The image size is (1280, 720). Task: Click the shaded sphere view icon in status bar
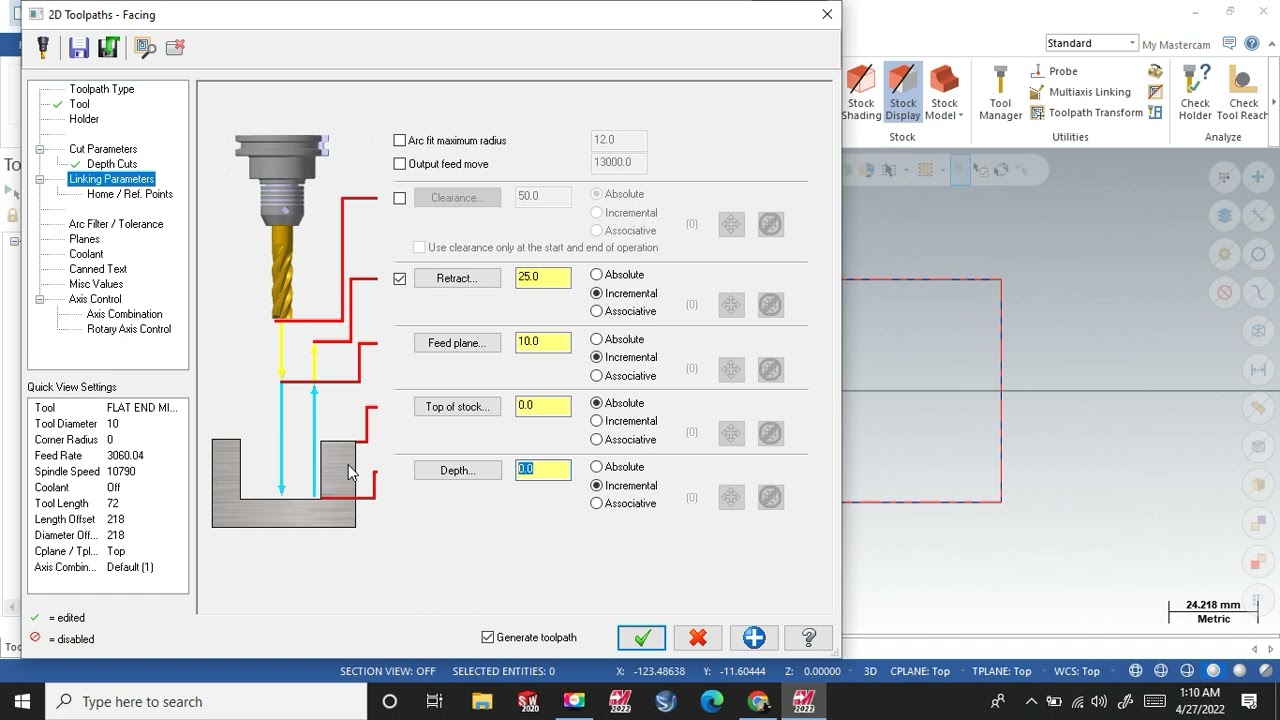coord(1213,671)
